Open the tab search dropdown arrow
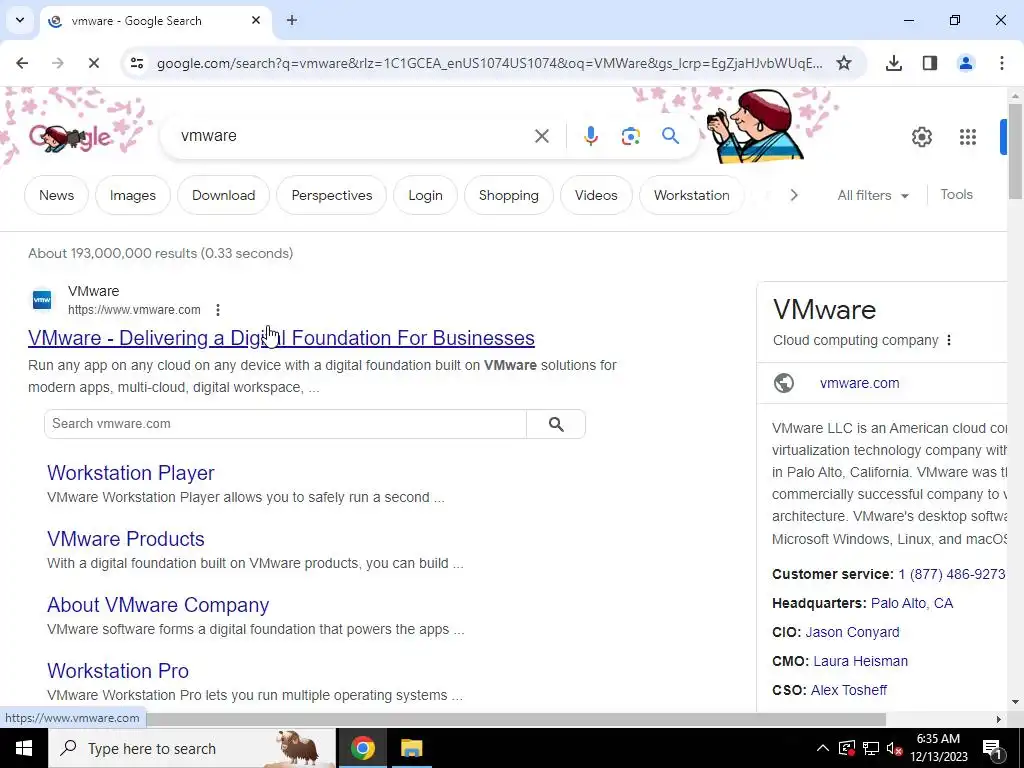The image size is (1024, 768). pos(20,20)
